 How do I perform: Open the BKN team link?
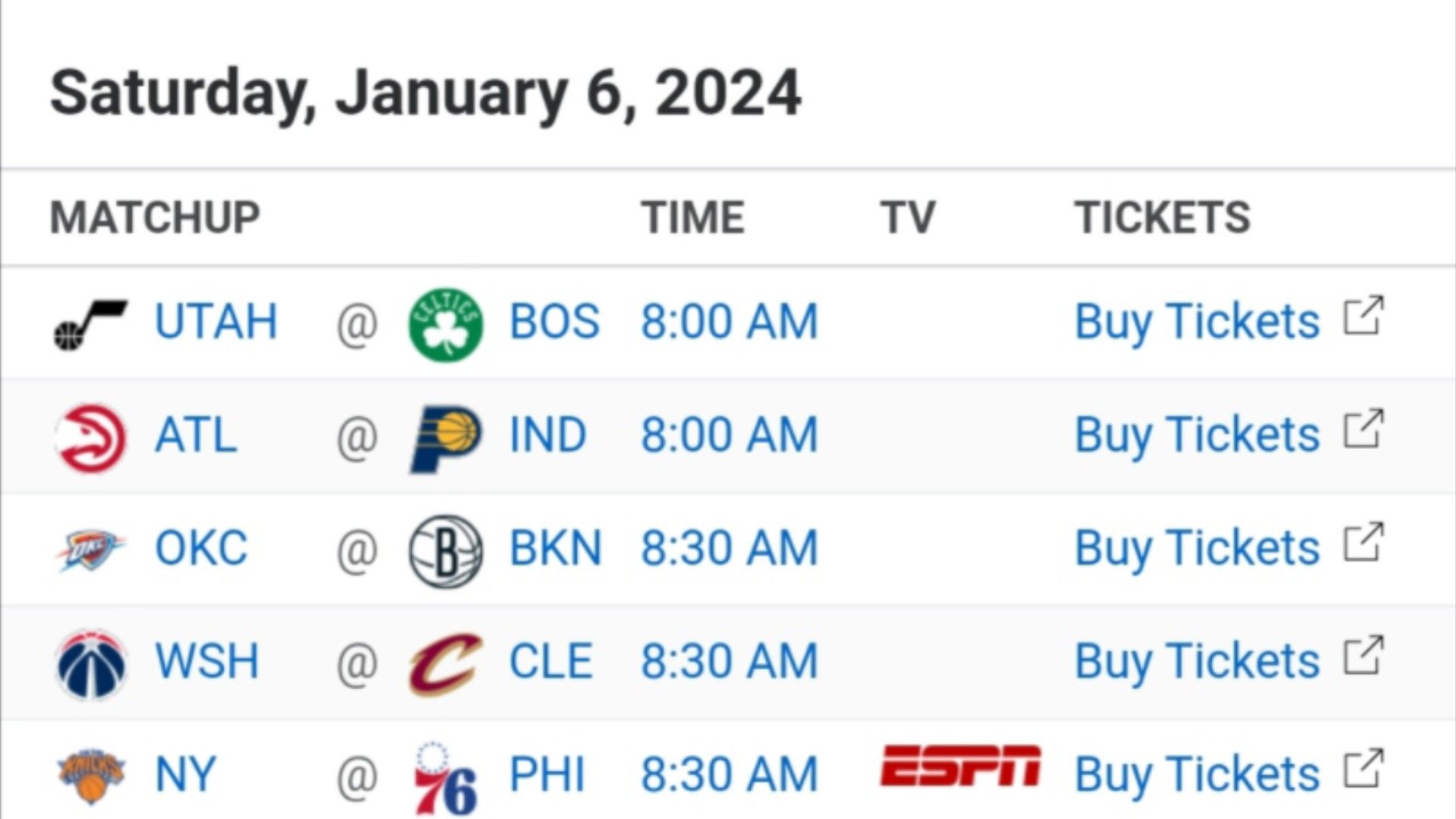coord(556,548)
